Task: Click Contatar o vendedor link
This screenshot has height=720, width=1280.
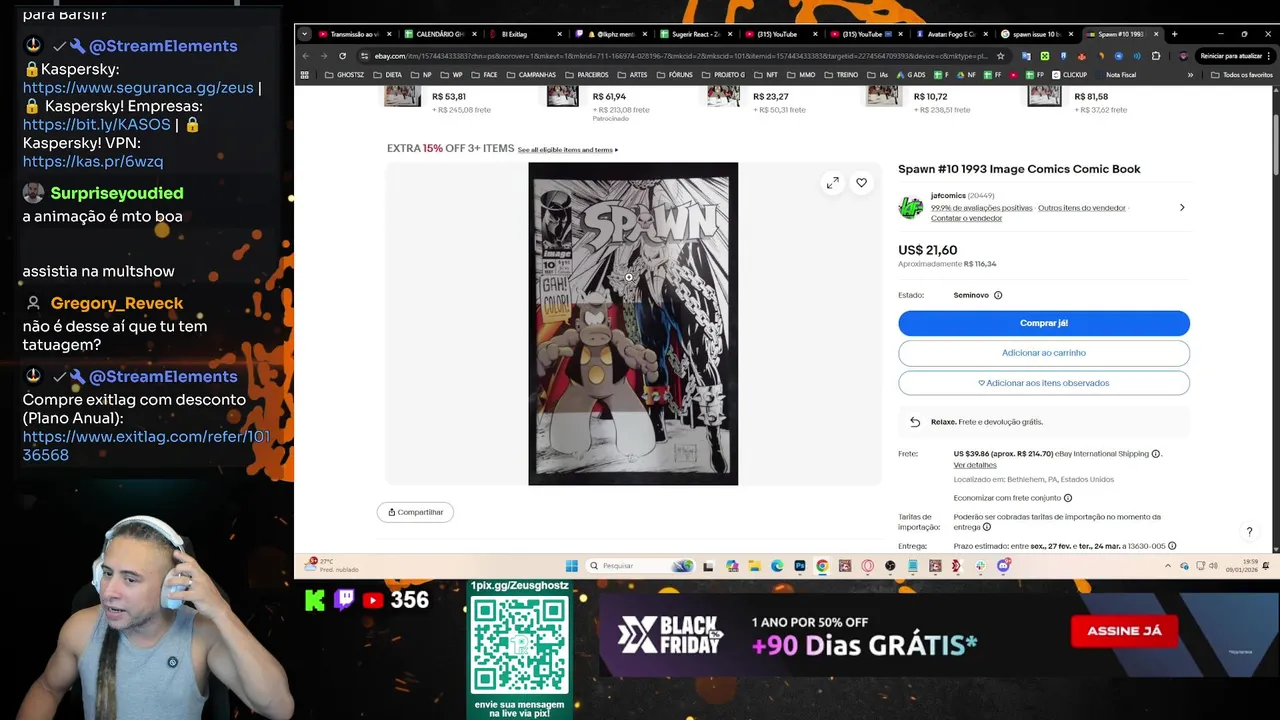Action: pos(966,218)
